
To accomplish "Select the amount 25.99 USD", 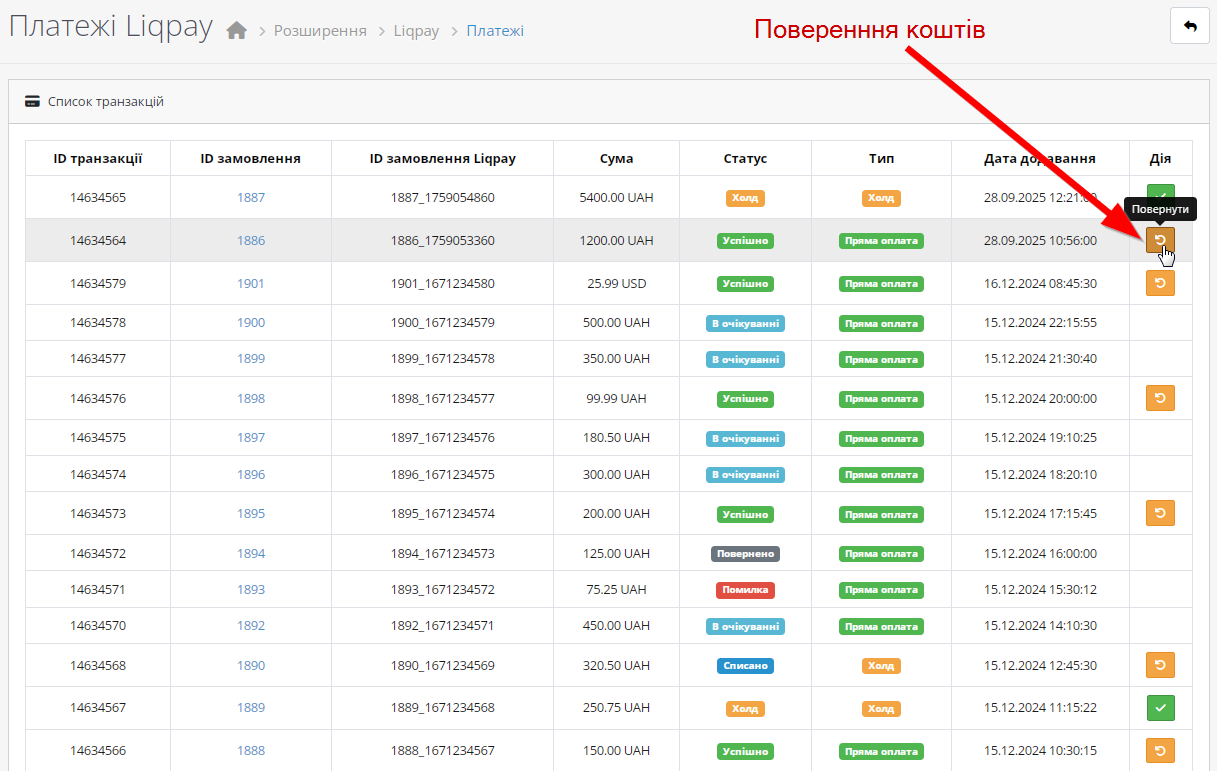I will (616, 283).
